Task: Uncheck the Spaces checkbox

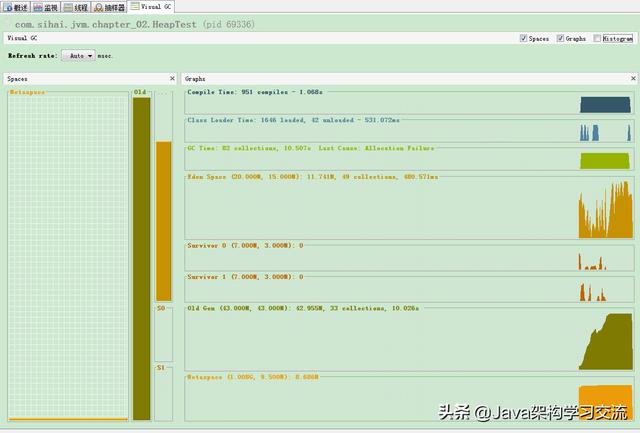Action: click(x=523, y=38)
